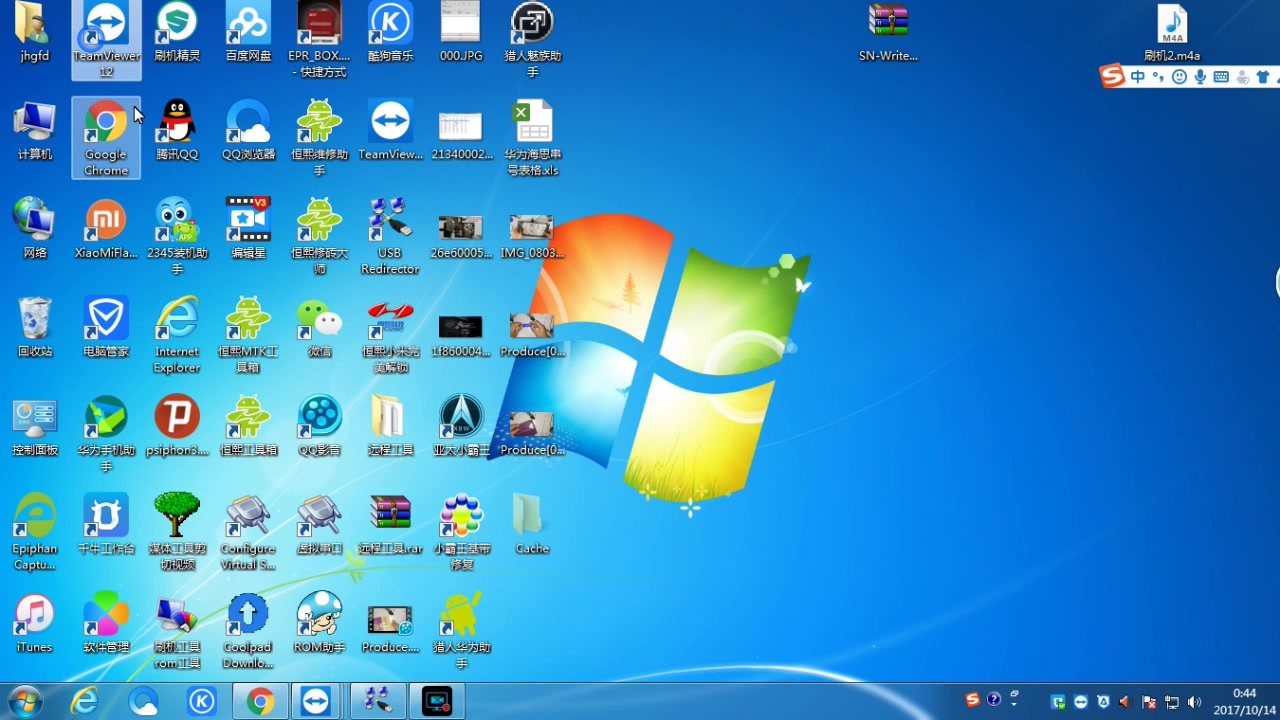Open Sogou skin shirt icon
The image size is (1280, 720).
click(1263, 77)
